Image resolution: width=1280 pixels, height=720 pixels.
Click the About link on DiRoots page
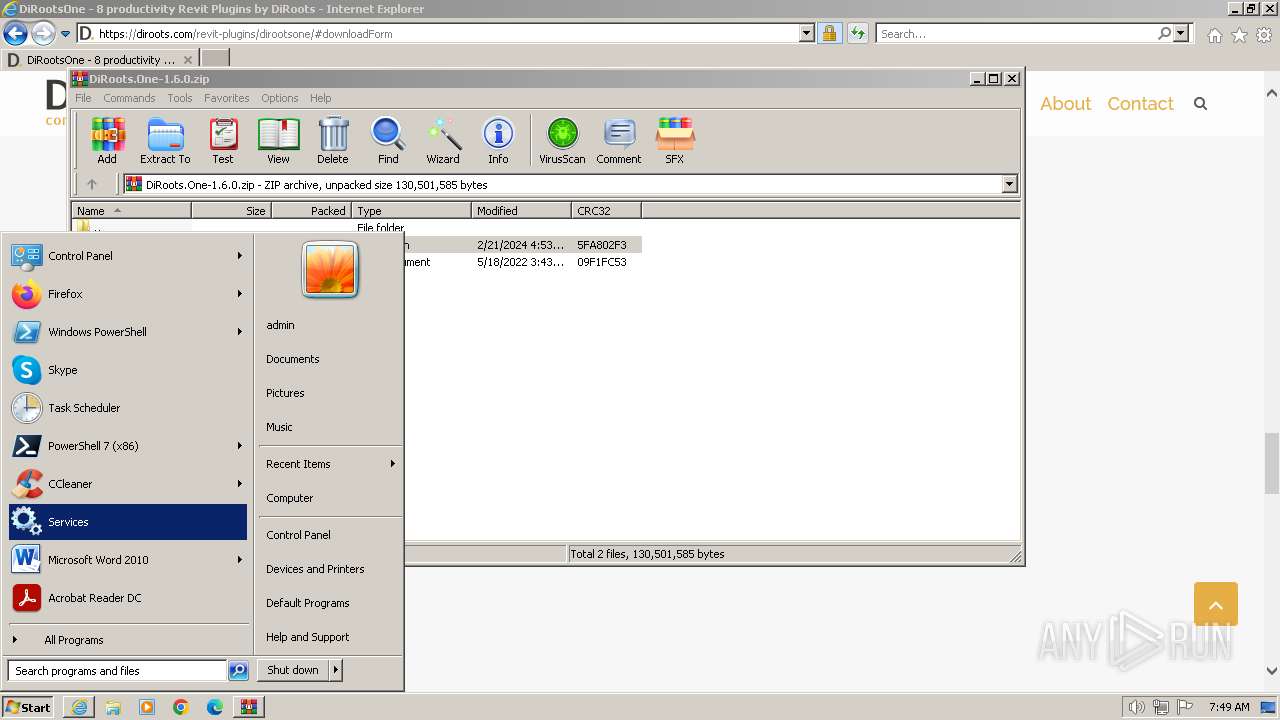tap(1065, 104)
